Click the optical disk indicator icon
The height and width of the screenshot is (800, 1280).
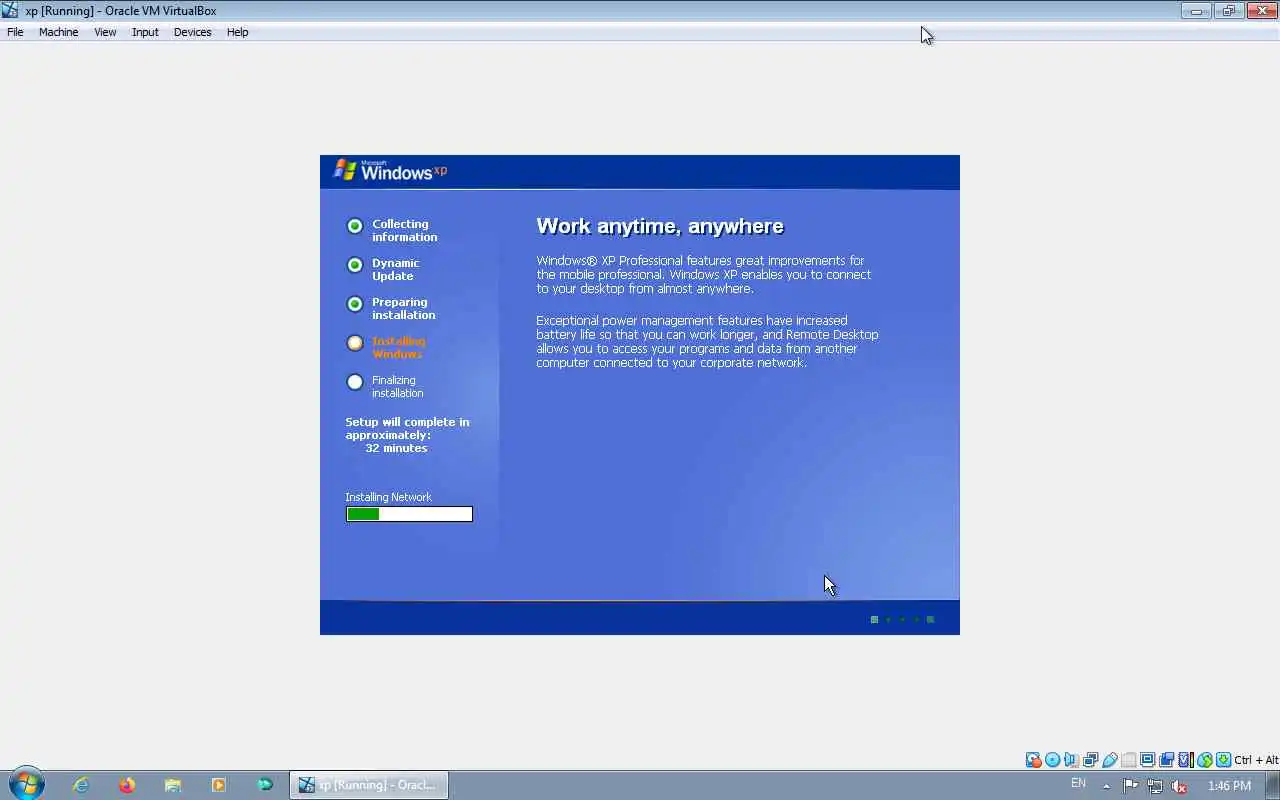(1052, 760)
